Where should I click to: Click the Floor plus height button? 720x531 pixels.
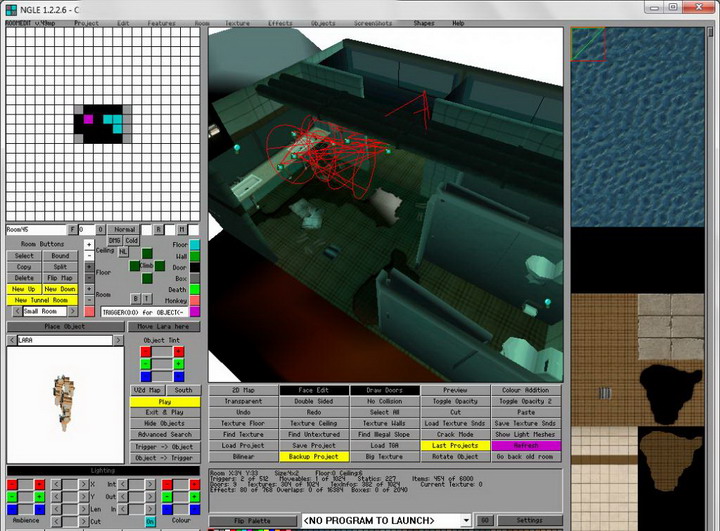coord(89,266)
